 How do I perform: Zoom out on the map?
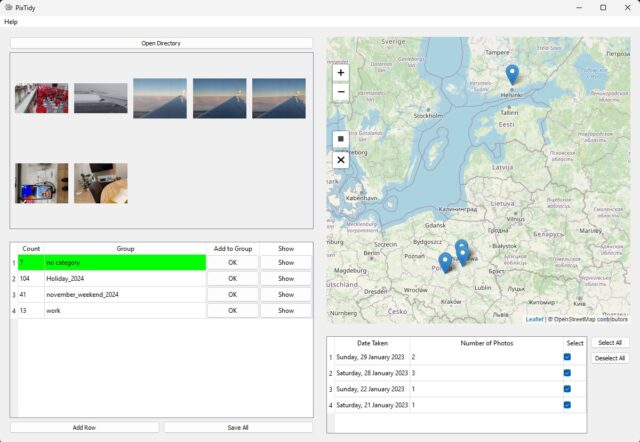tap(341, 92)
